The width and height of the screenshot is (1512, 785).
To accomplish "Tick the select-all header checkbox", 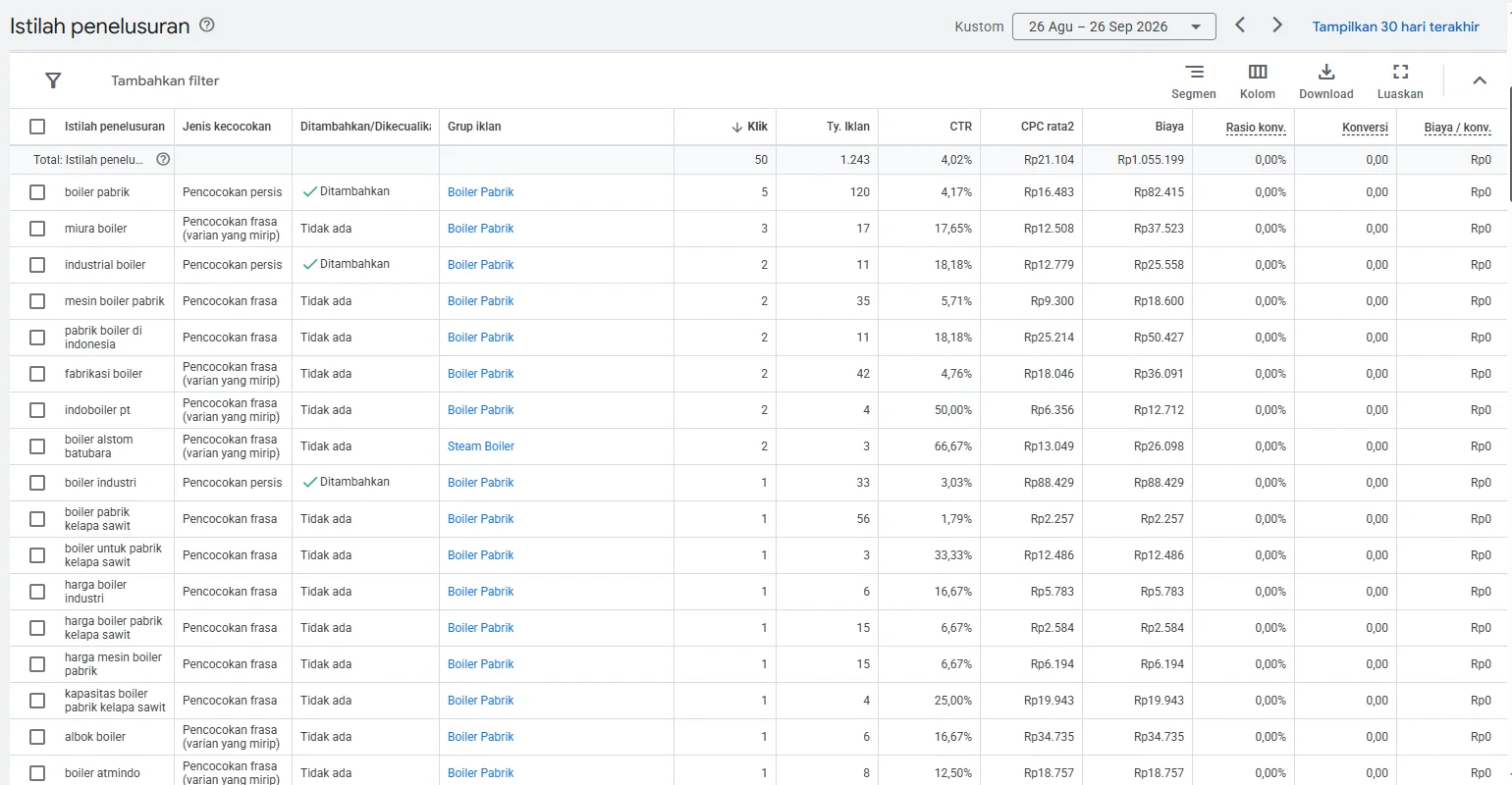I will pyautogui.click(x=37, y=127).
